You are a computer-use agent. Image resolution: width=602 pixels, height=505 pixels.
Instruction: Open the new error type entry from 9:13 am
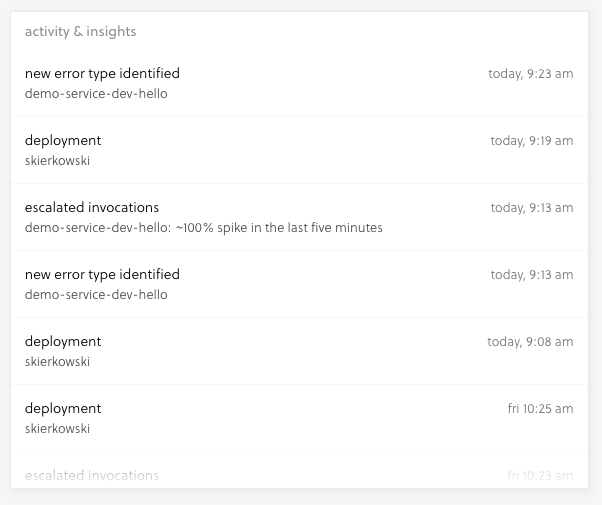point(102,274)
